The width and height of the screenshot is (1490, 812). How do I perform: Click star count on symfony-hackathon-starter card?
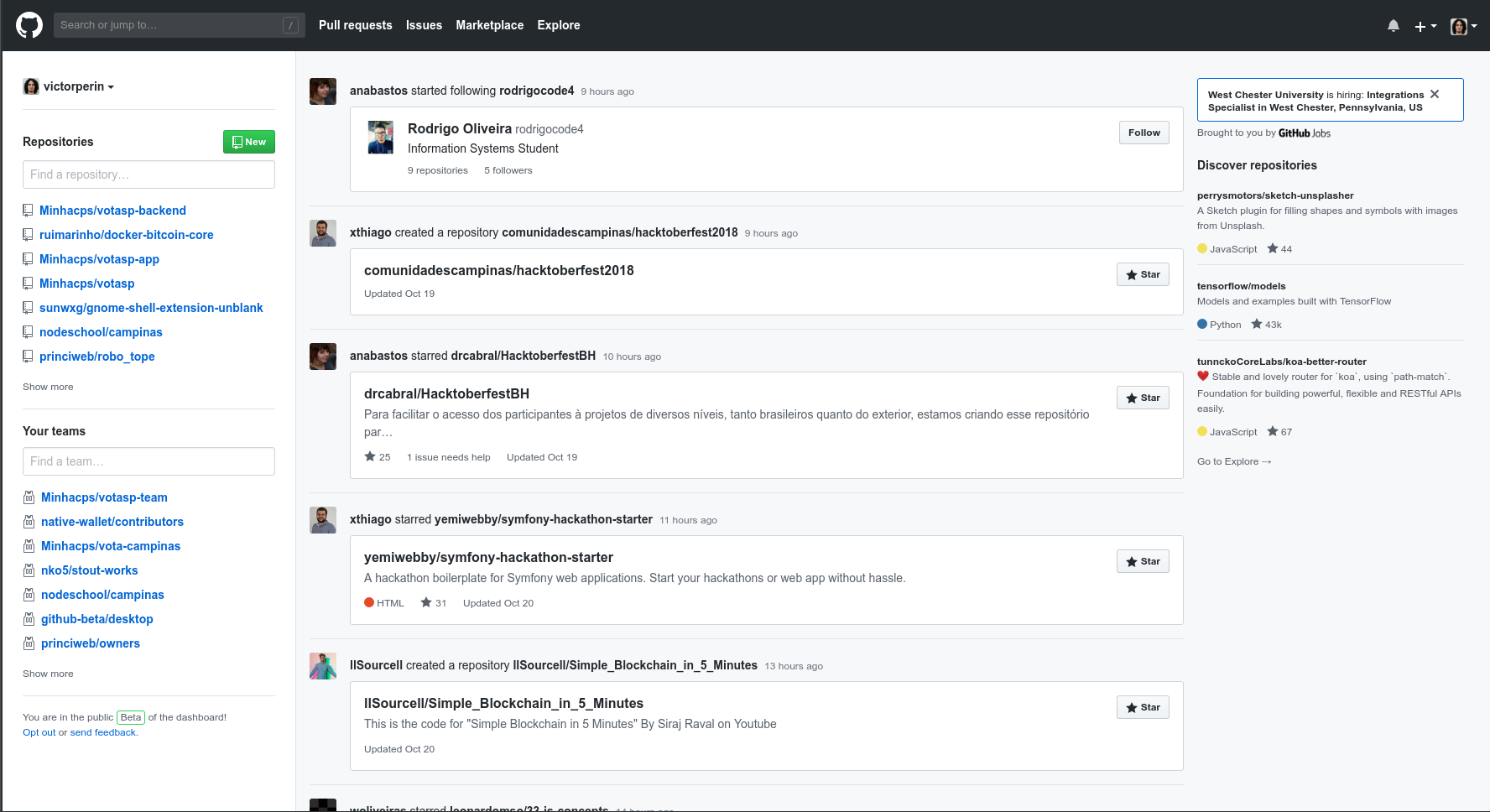434,603
